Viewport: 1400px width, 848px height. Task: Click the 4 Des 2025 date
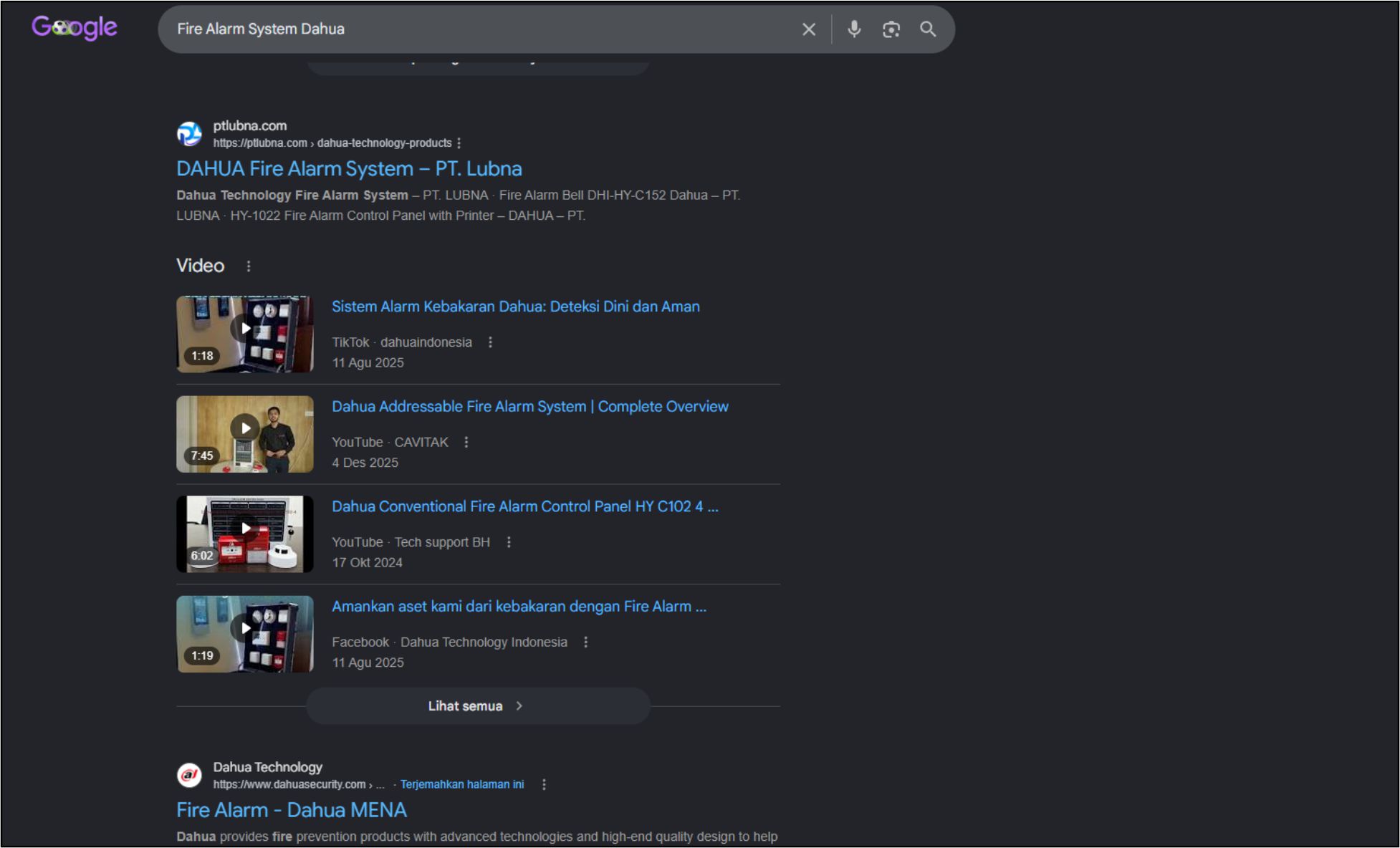pos(365,463)
